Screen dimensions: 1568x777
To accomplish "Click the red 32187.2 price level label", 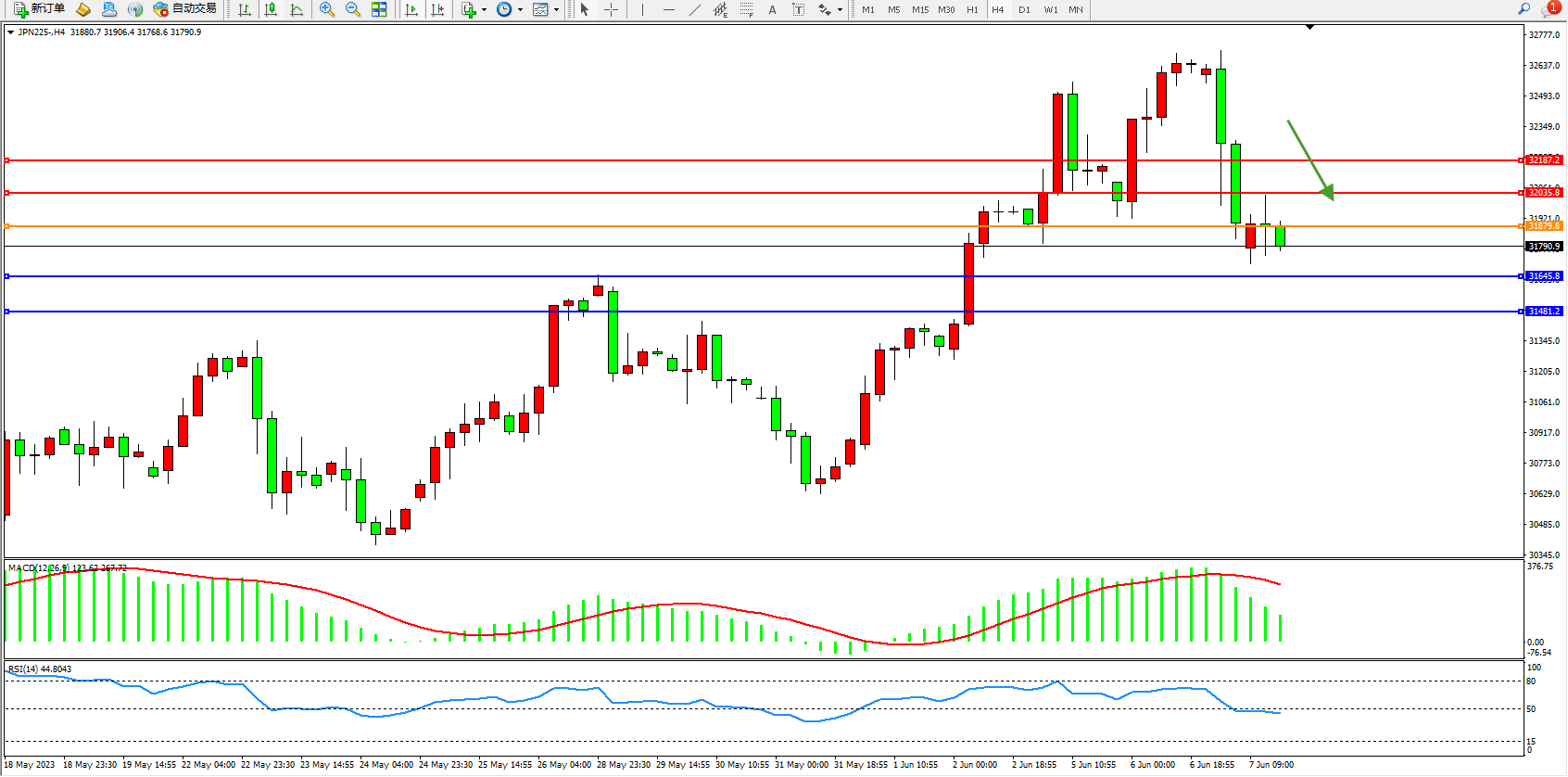I will [x=1544, y=160].
